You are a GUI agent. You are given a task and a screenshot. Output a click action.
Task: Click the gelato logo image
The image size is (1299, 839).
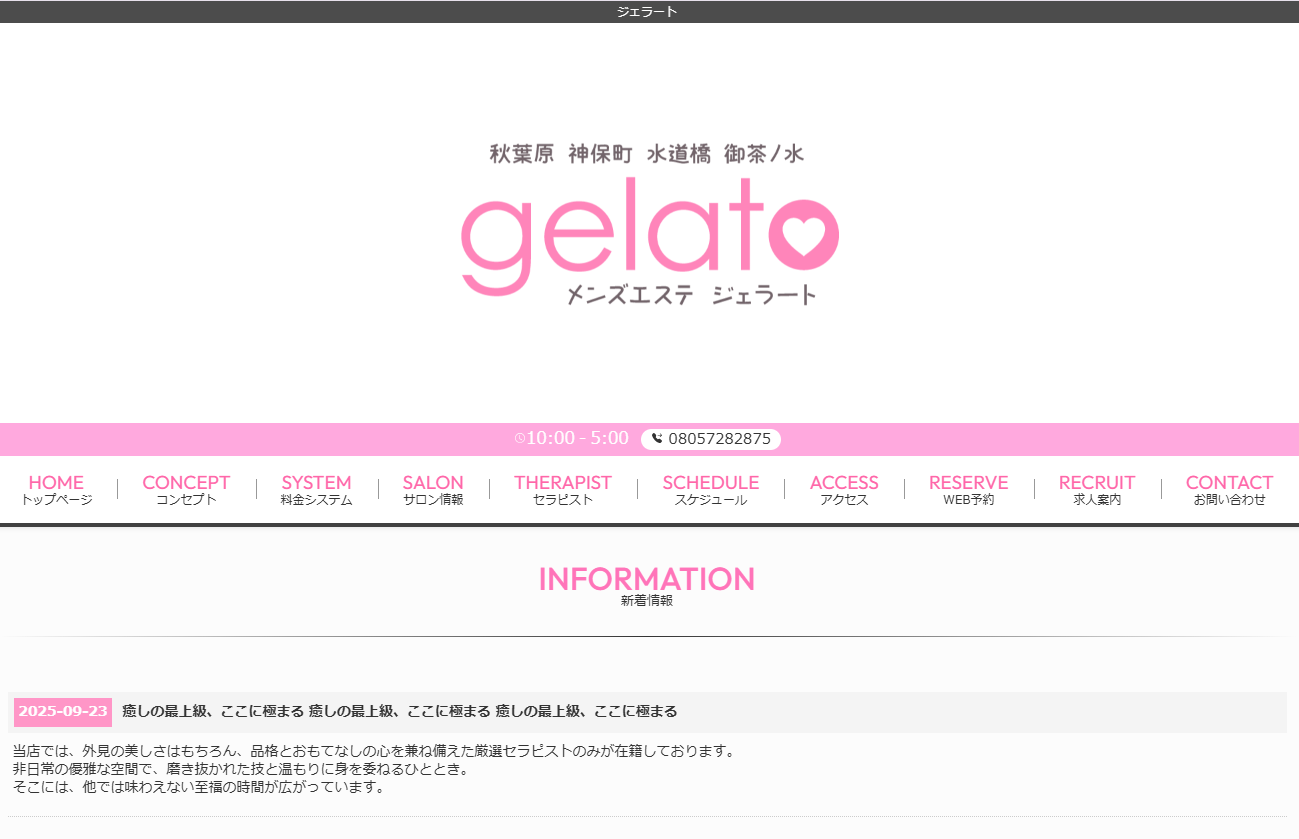[x=649, y=224]
